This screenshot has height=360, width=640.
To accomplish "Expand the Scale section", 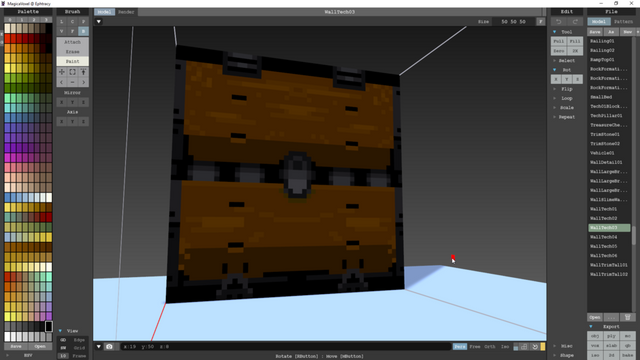I will (x=554, y=107).
